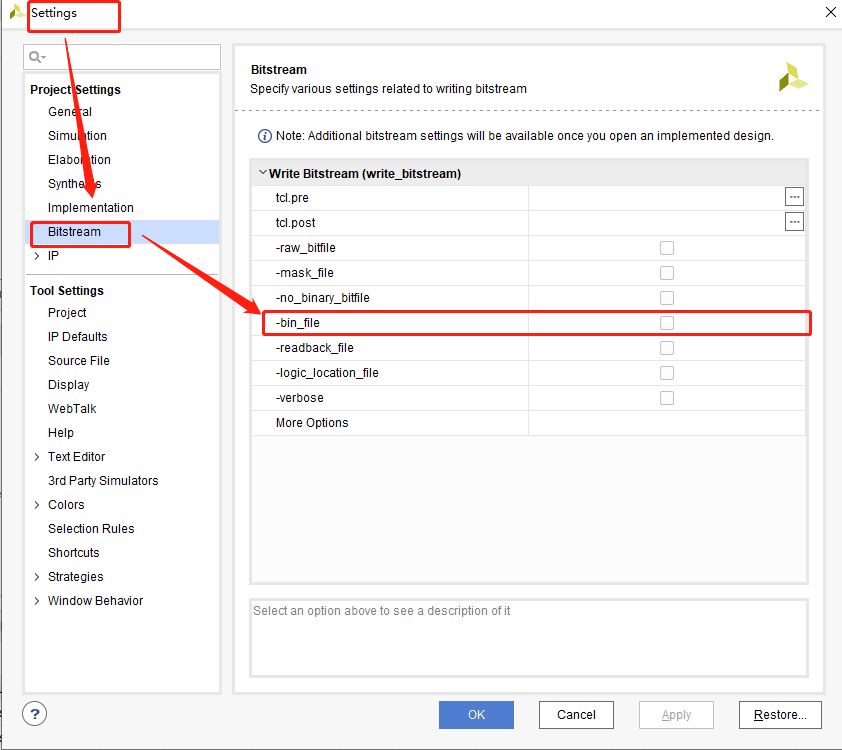Image resolution: width=842 pixels, height=750 pixels.
Task: Expand the Text Editor node
Action: (37, 457)
